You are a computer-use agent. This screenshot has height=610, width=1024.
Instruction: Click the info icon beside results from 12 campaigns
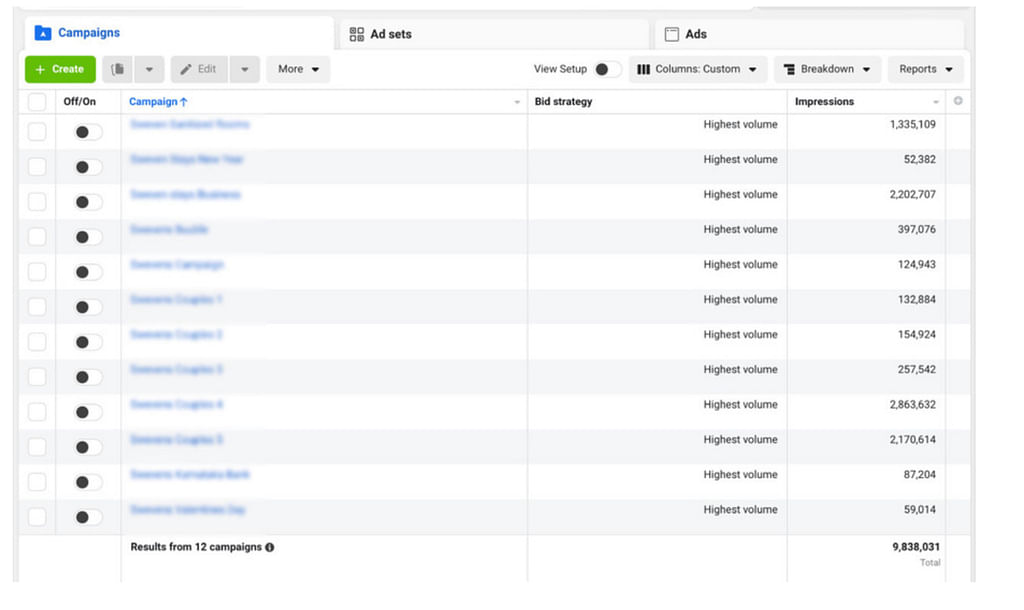click(270, 547)
